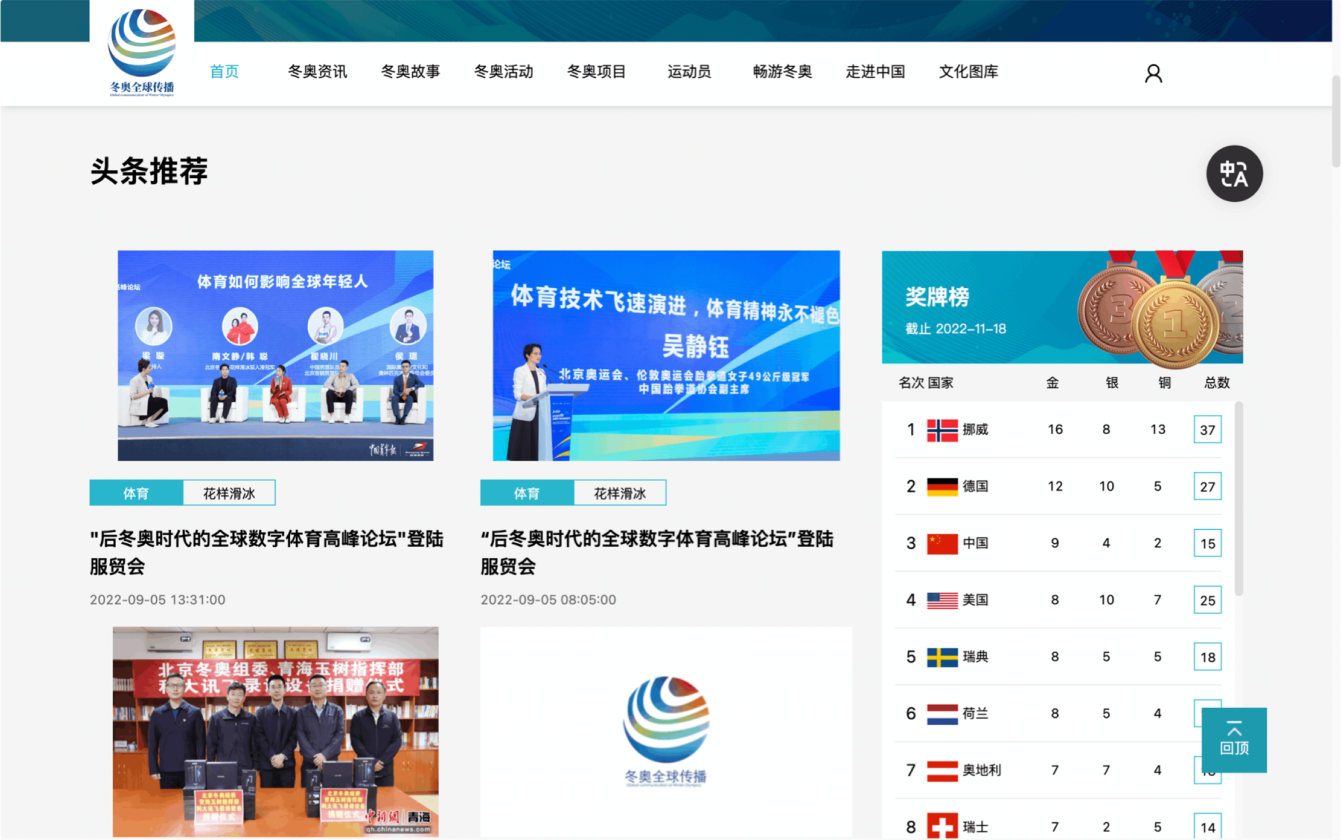Click timestamp 2022-09-05 08:05:00
The width and height of the screenshot is (1342, 840).
click(x=548, y=600)
